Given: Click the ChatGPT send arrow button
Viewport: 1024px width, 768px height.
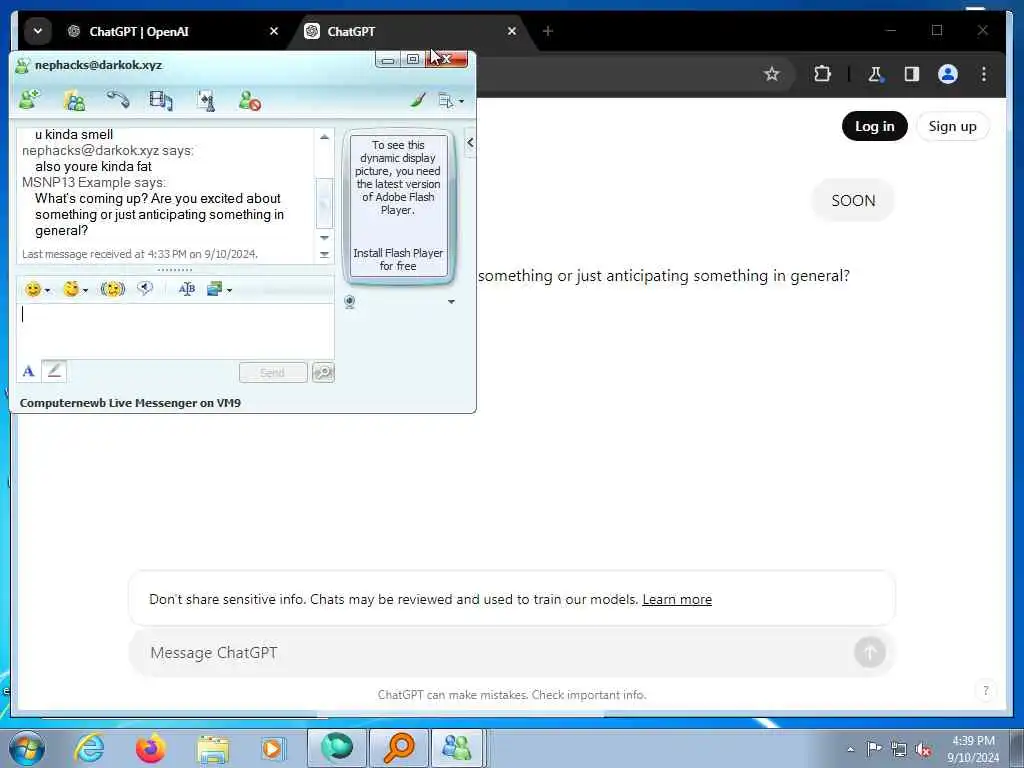Looking at the screenshot, I should (869, 652).
